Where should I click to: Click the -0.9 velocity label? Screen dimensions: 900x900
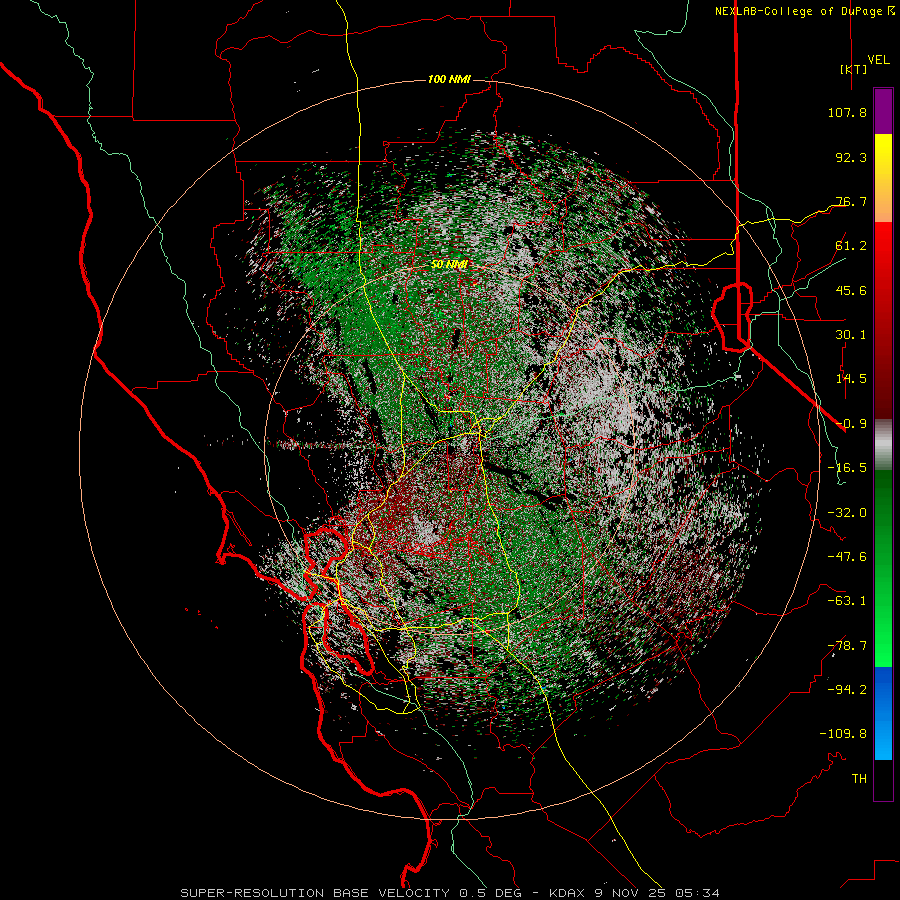tap(851, 424)
